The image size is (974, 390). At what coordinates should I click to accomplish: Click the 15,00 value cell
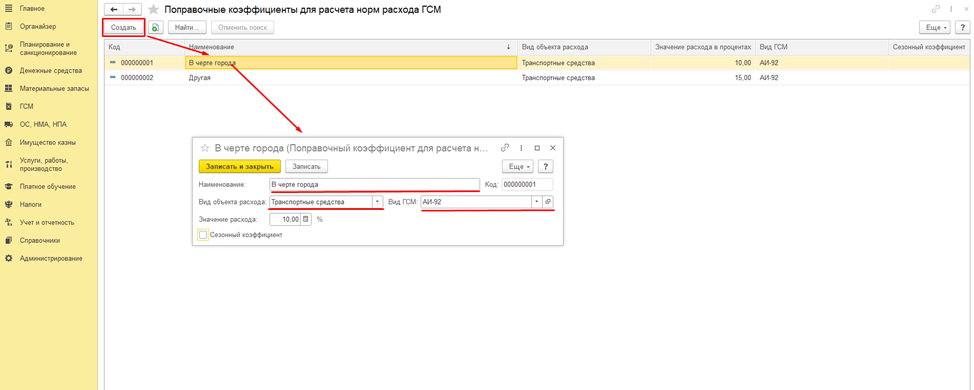[703, 78]
